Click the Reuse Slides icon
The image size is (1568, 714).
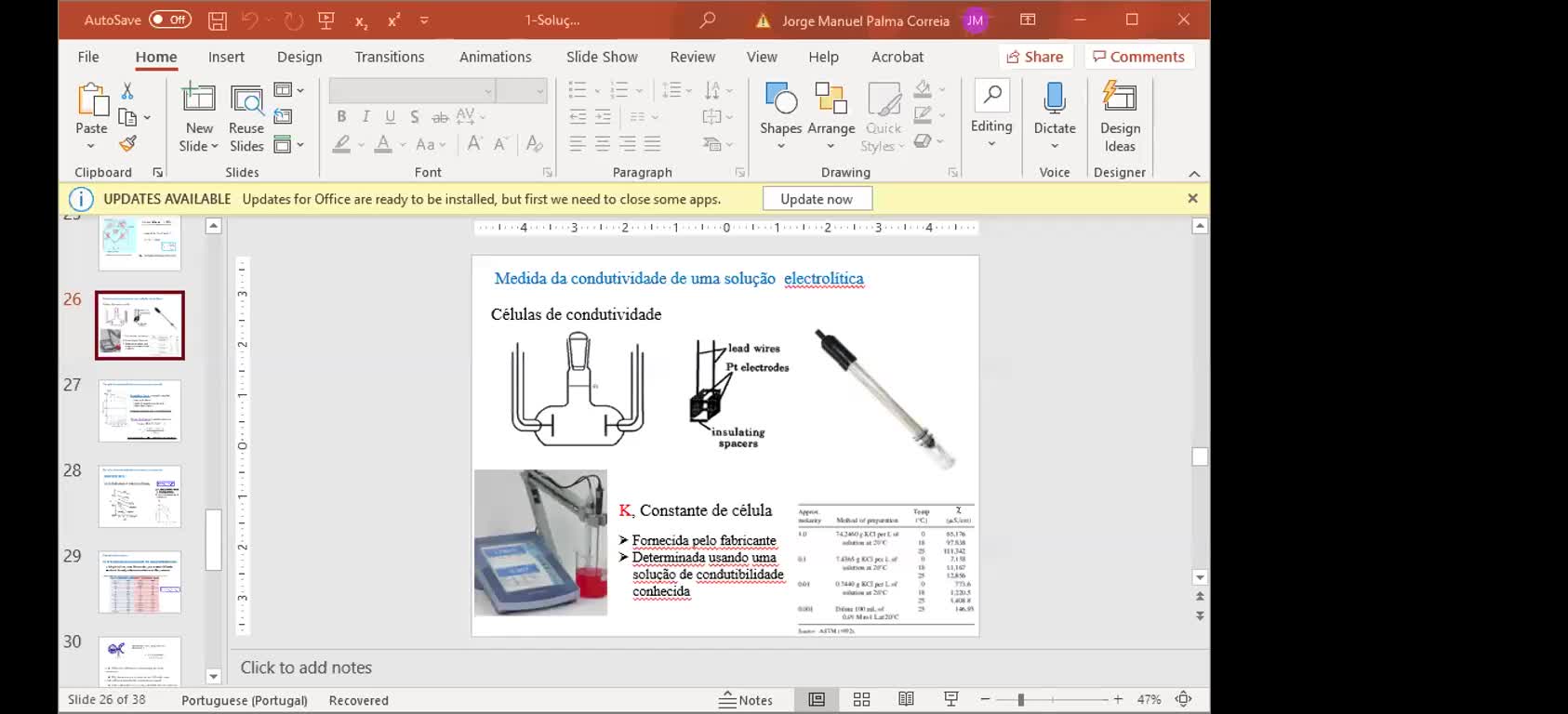coord(246,100)
